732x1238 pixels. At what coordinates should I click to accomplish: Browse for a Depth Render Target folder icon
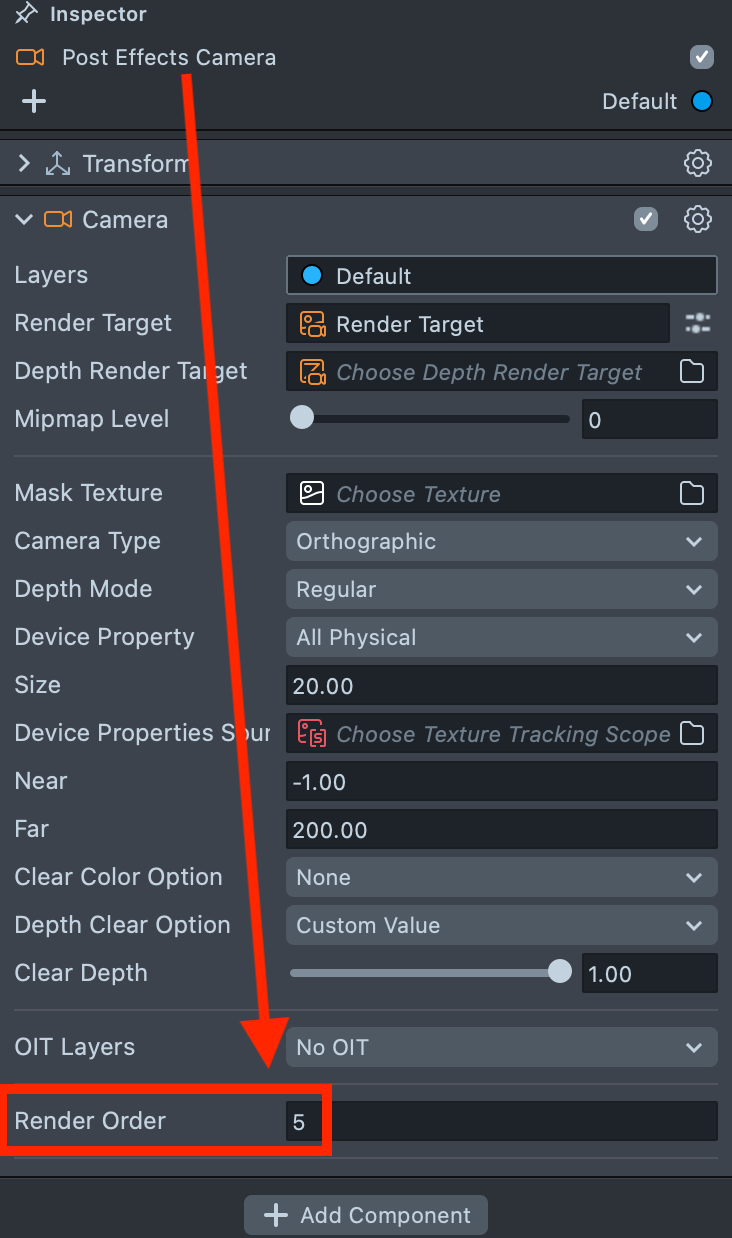click(692, 372)
